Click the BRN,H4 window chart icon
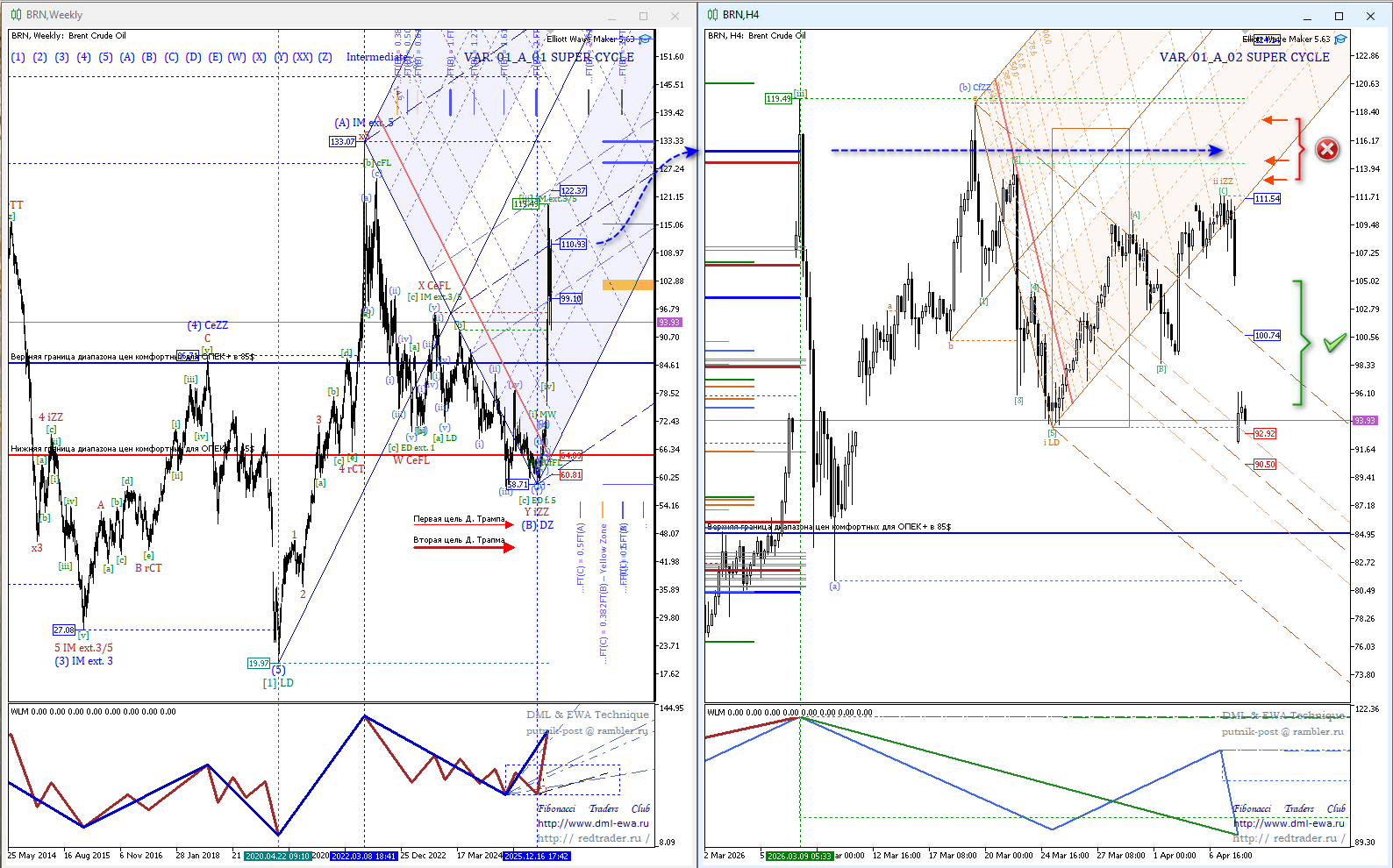The image size is (1393, 868). [712, 15]
